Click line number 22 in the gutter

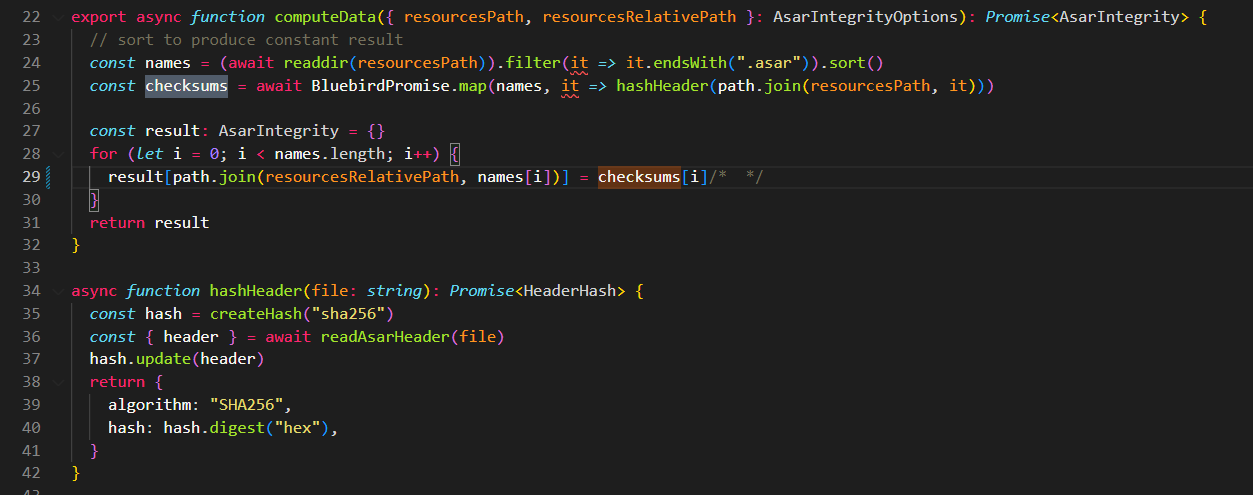(x=30, y=17)
